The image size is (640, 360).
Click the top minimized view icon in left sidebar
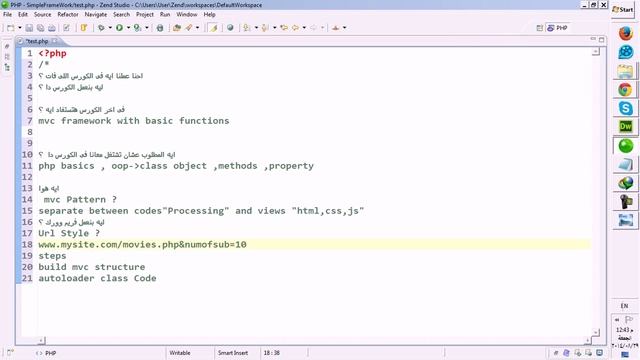click(7, 47)
